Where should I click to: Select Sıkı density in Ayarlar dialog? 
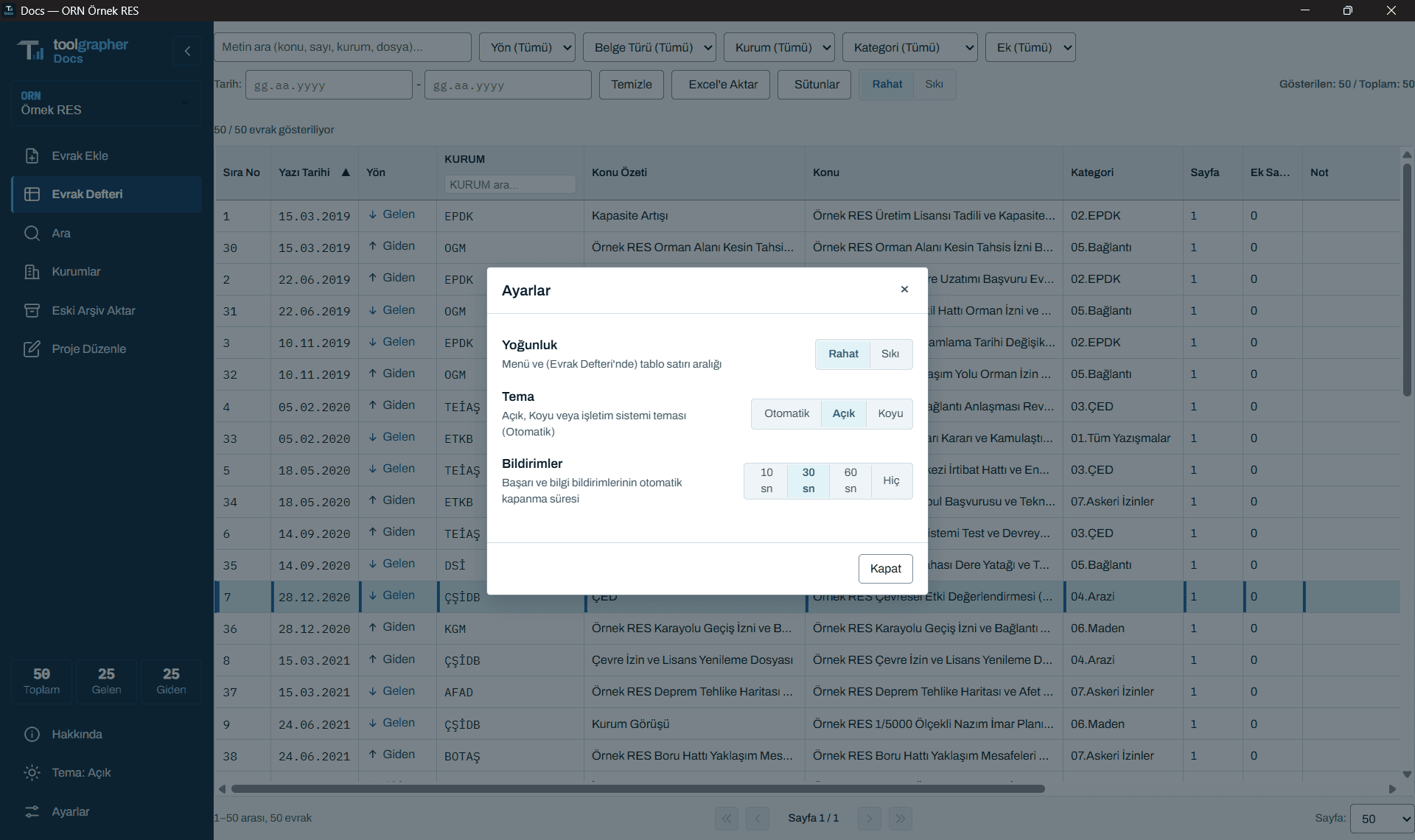click(x=890, y=354)
